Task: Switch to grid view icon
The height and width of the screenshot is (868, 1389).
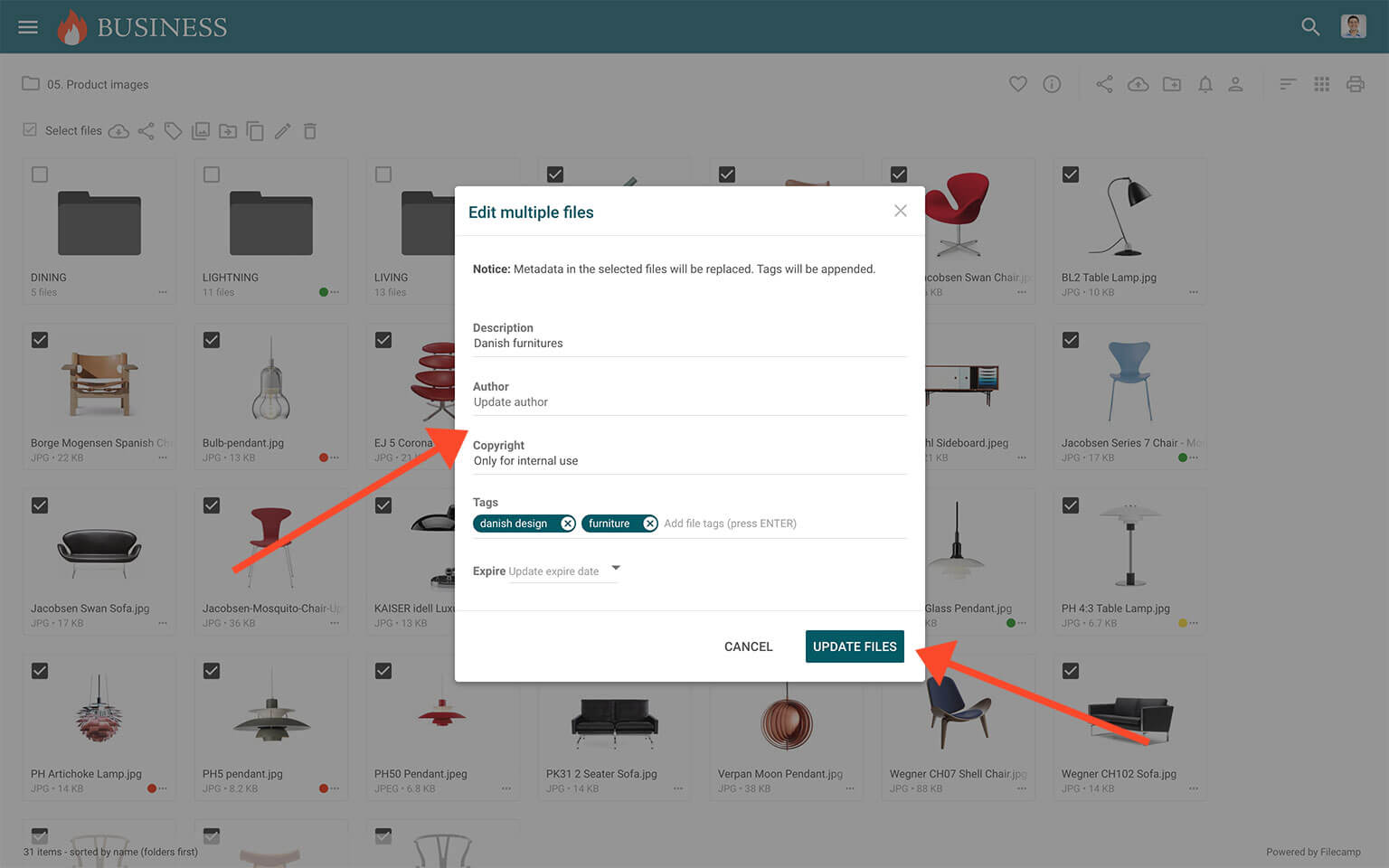Action: tap(1321, 84)
